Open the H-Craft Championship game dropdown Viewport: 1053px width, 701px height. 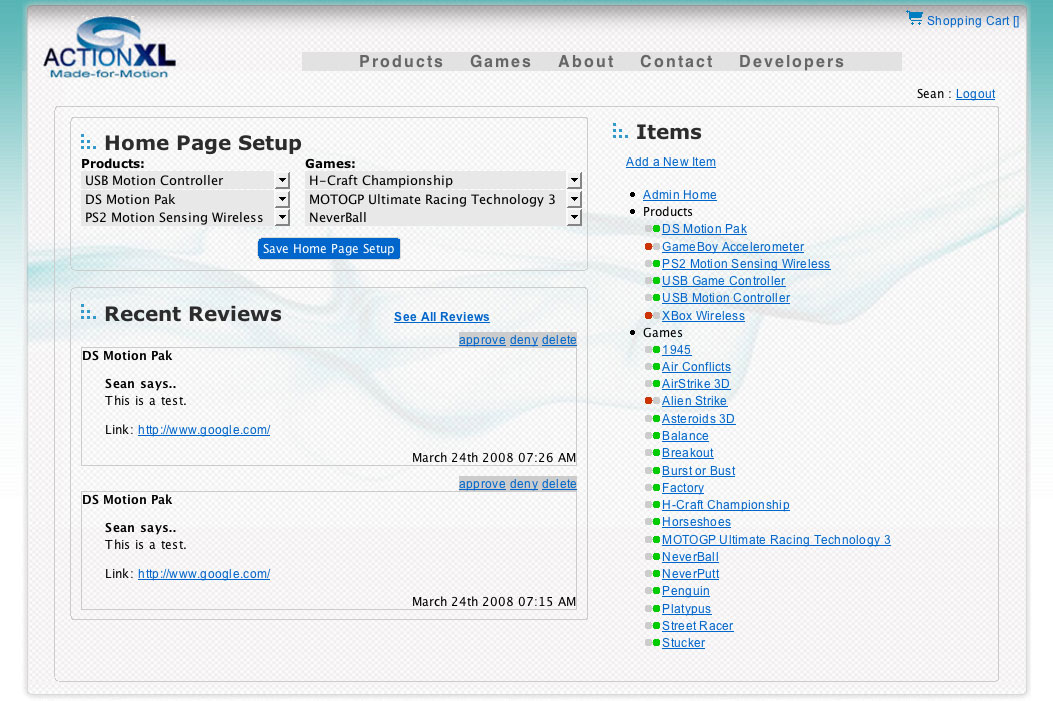(x=443, y=181)
